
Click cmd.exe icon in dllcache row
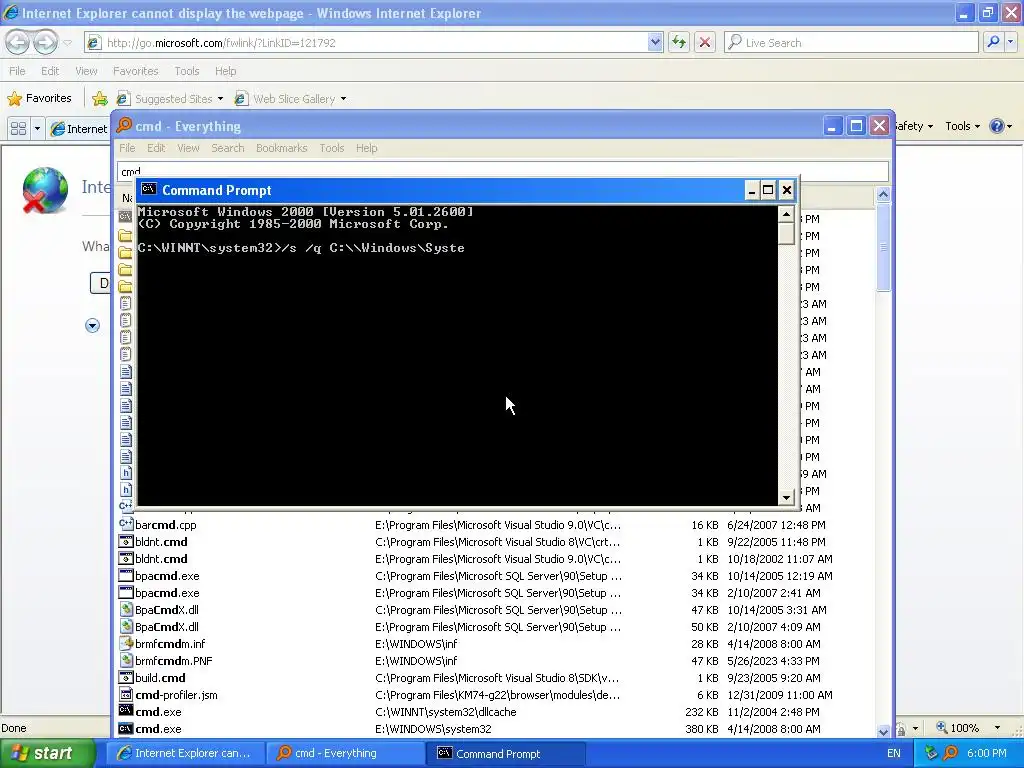(x=125, y=711)
